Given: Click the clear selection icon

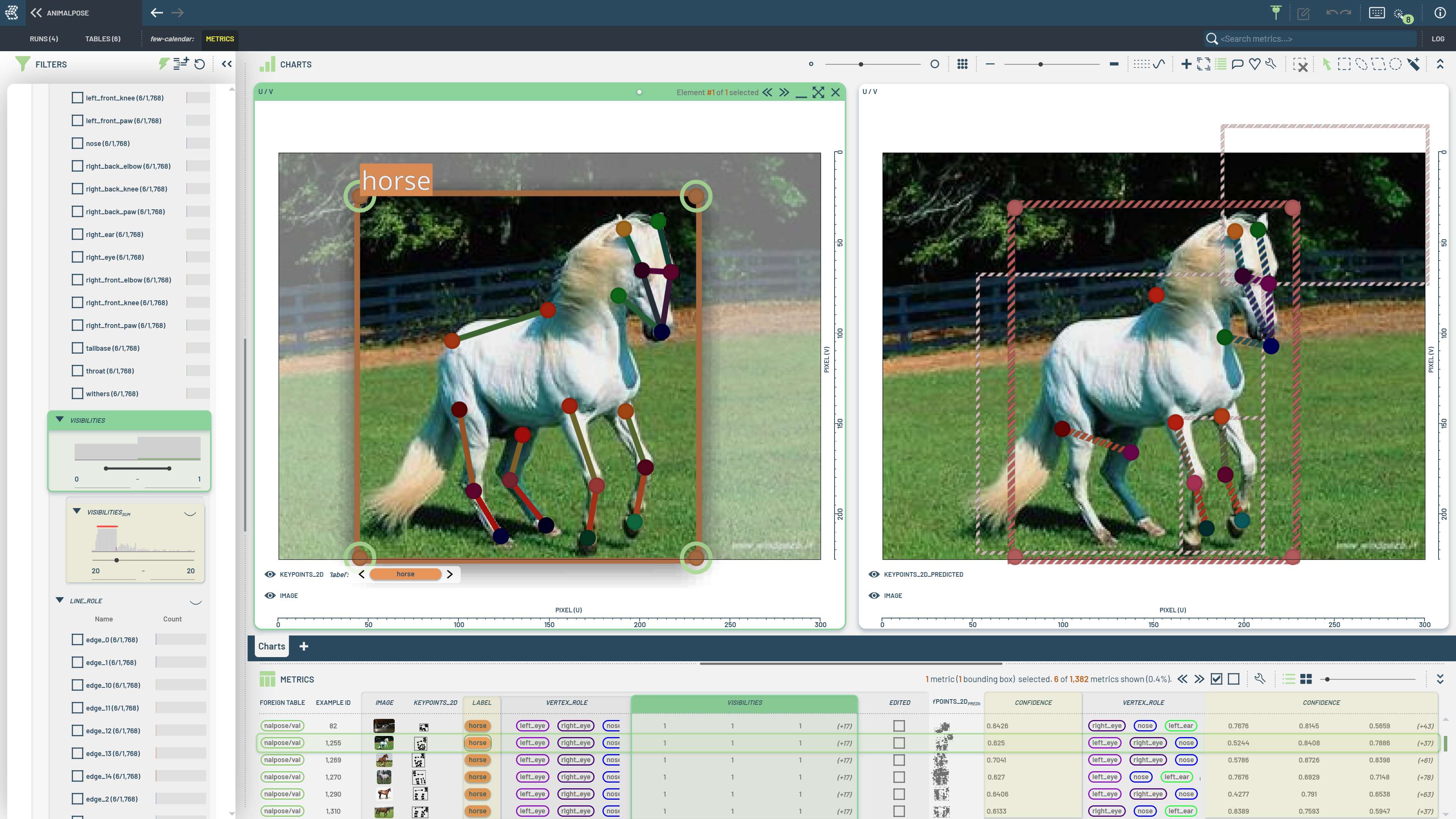Looking at the screenshot, I should [1301, 64].
